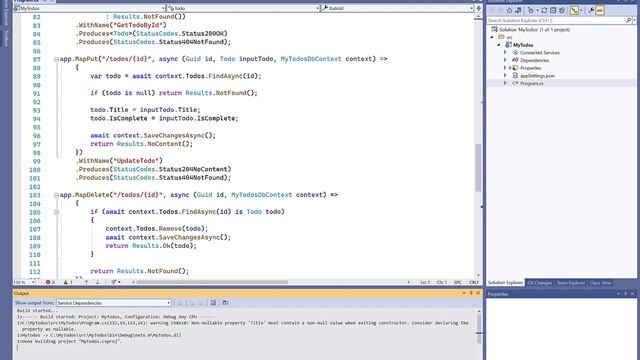This screenshot has width=640, height=360.
Task: Click the Toolbox side tab
Action: [6, 38]
